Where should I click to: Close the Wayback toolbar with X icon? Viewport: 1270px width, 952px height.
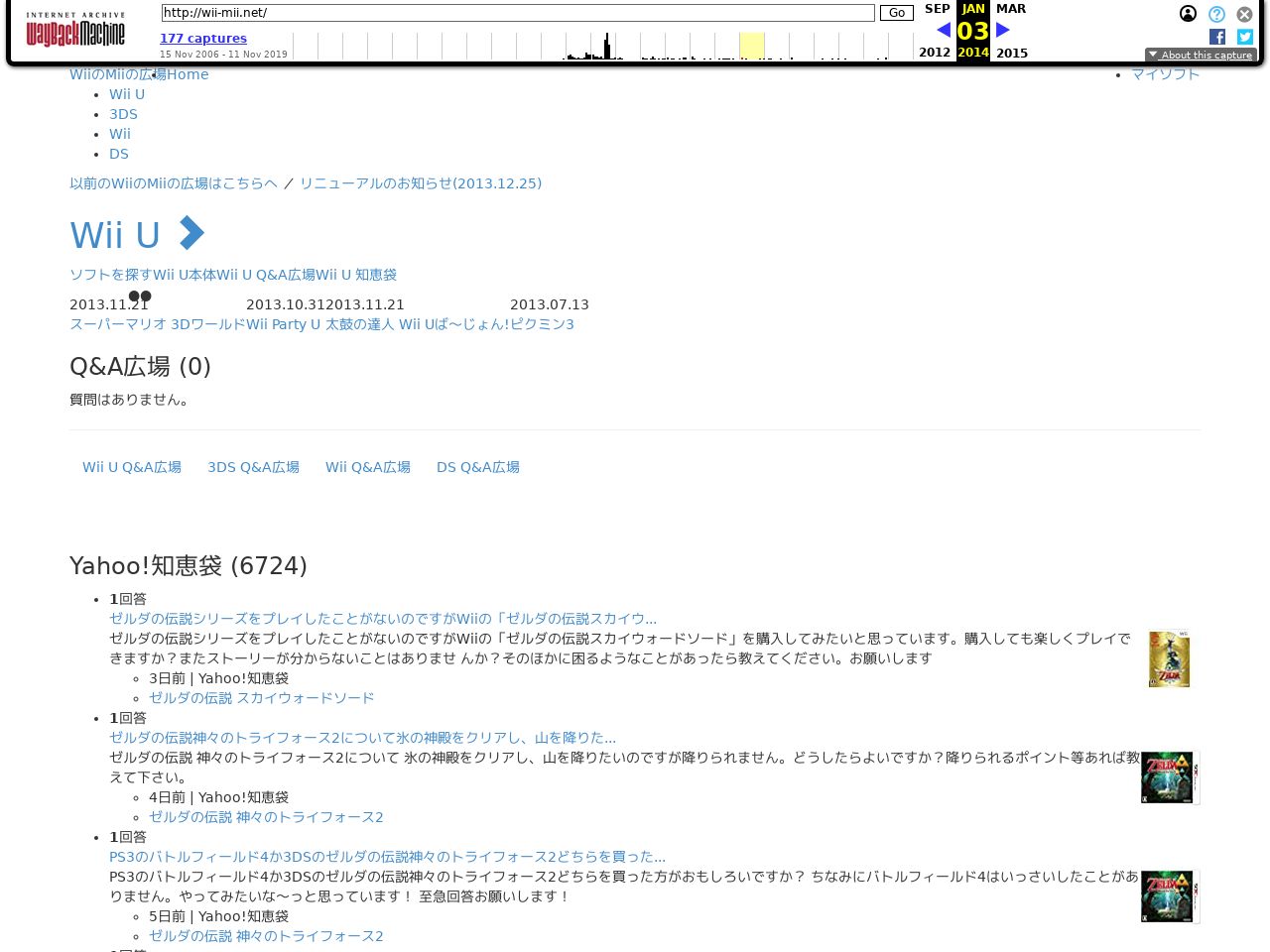point(1244,14)
